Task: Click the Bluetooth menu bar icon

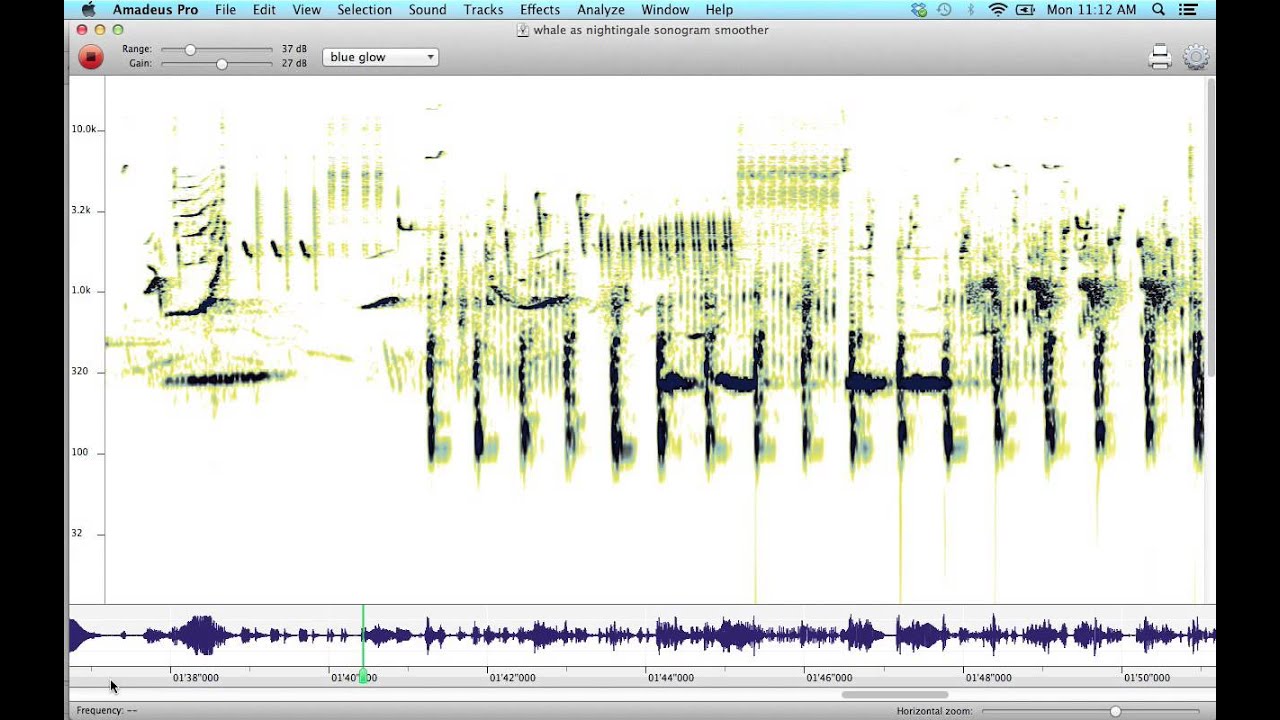Action: [970, 10]
